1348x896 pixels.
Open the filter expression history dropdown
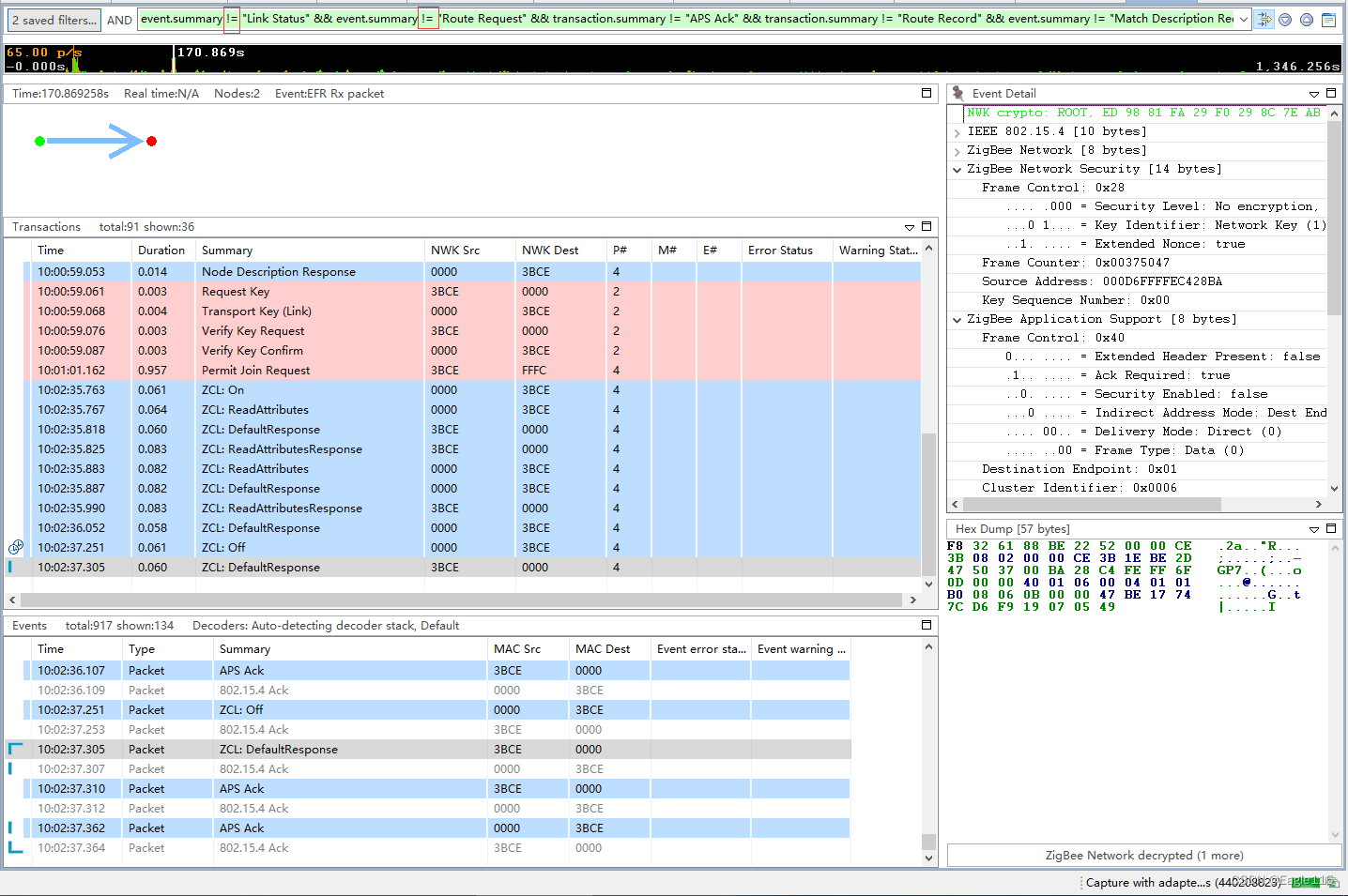[1244, 19]
